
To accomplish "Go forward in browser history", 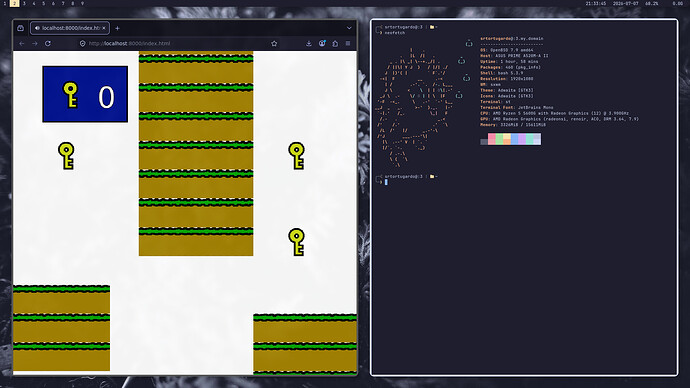I will 35,44.
